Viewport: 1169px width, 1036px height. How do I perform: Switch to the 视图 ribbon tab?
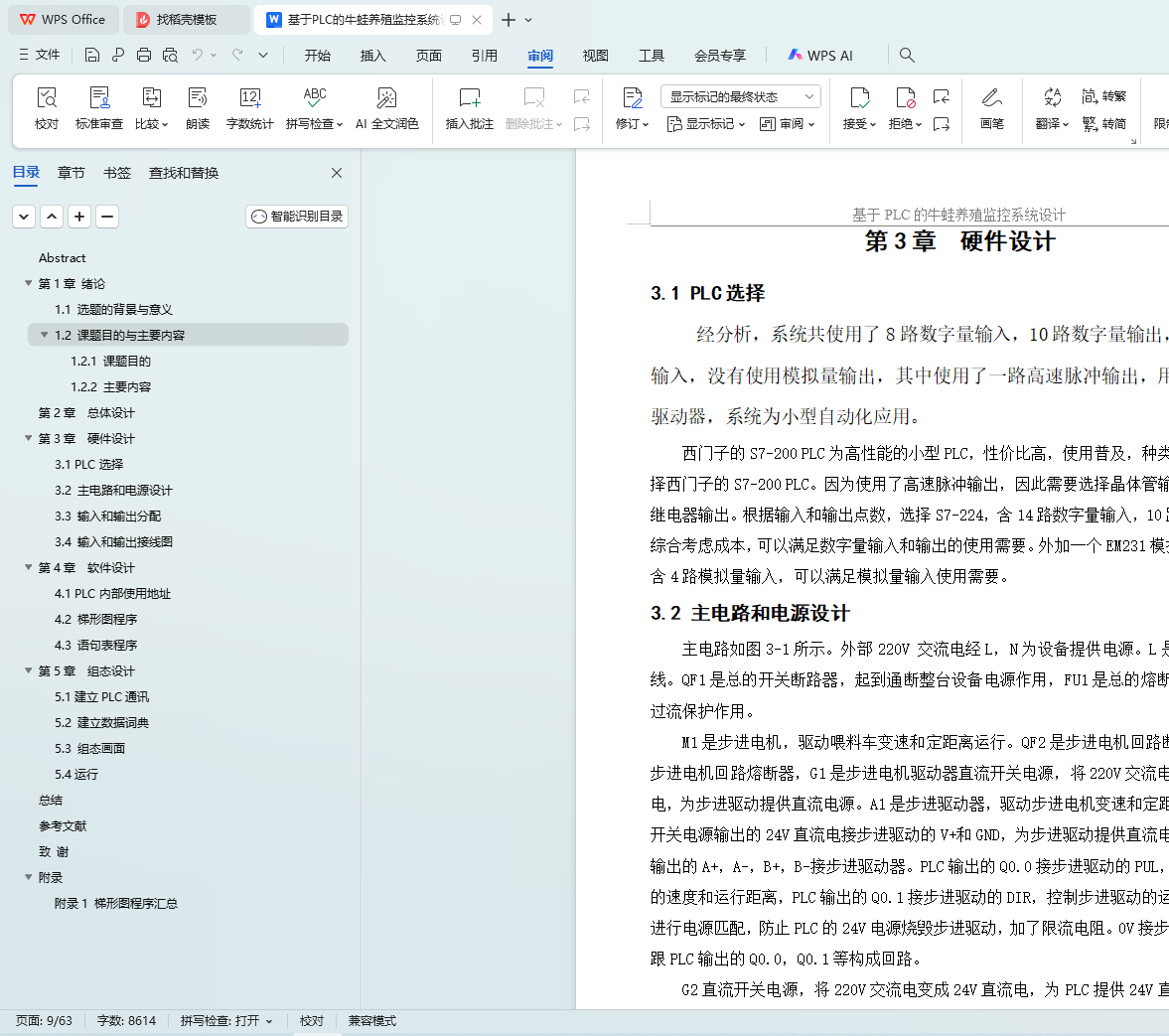point(595,56)
